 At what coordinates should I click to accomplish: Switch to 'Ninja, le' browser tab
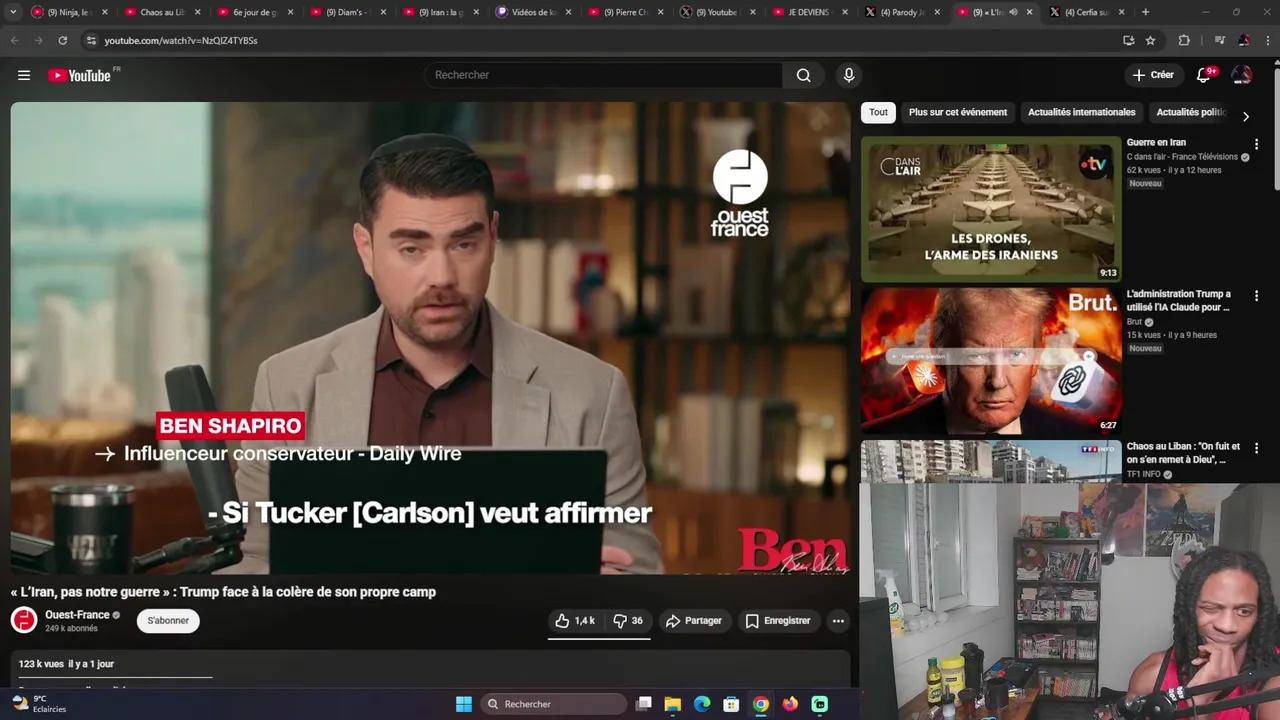[x=68, y=12]
